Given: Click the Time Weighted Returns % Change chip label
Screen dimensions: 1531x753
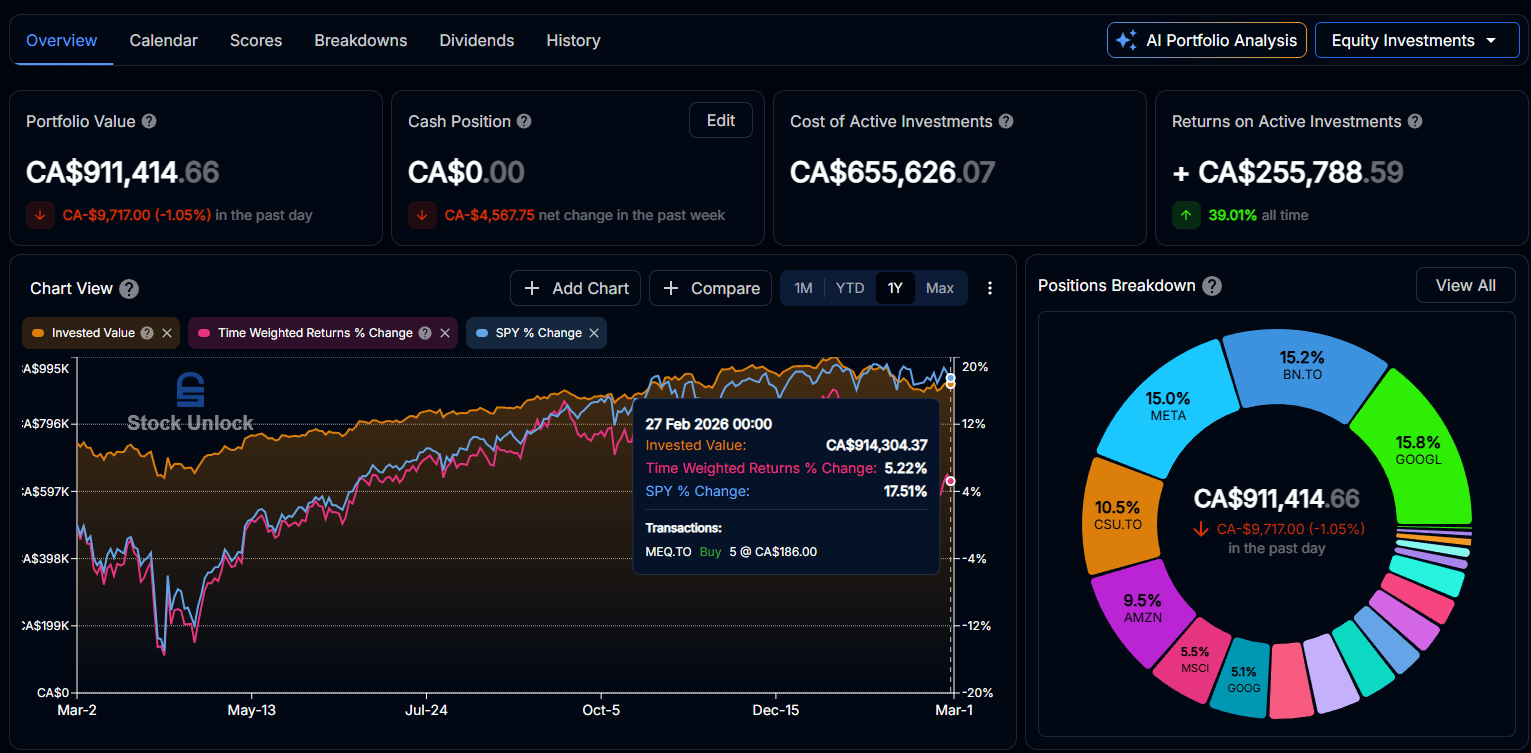Looking at the screenshot, I should pos(315,333).
